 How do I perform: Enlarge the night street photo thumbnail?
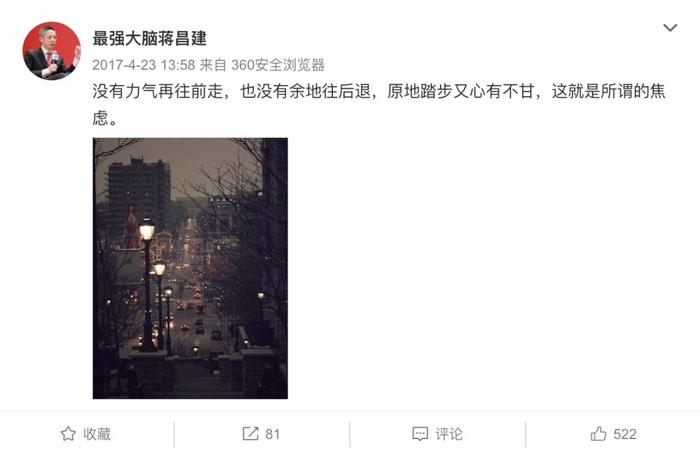coord(190,268)
